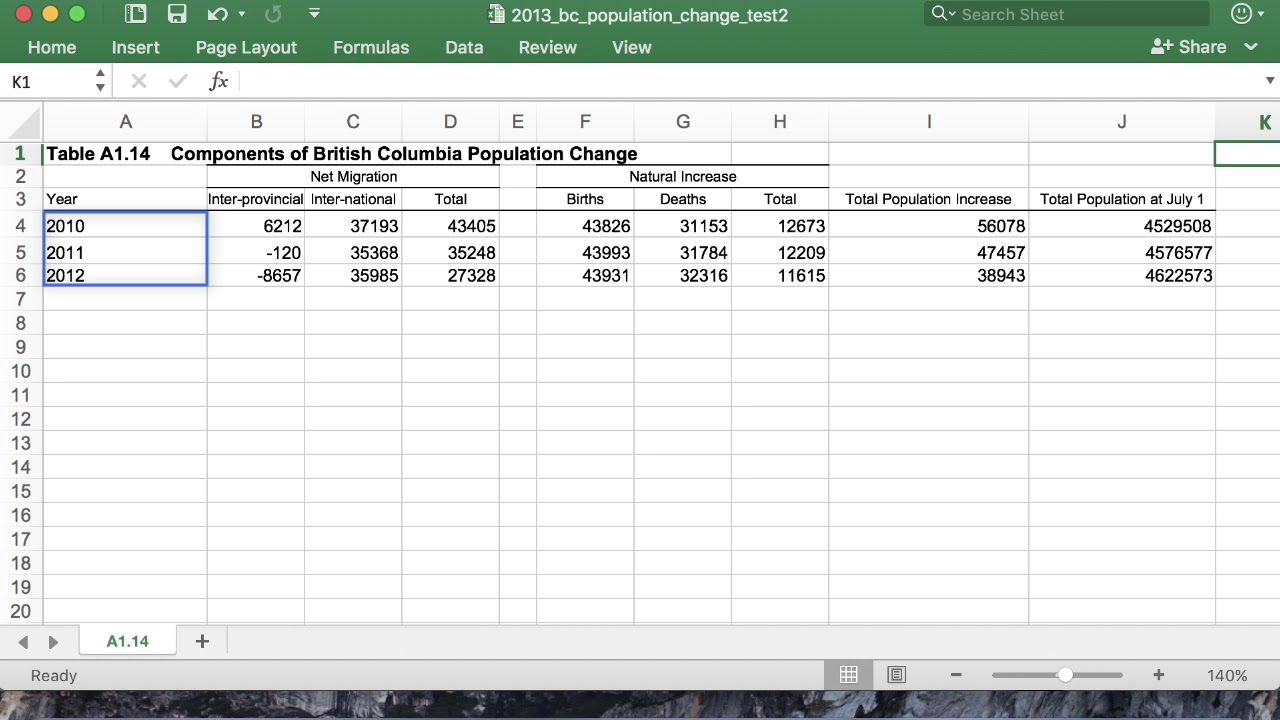Click the Save icon in title bar
The image size is (1280, 720).
[177, 14]
